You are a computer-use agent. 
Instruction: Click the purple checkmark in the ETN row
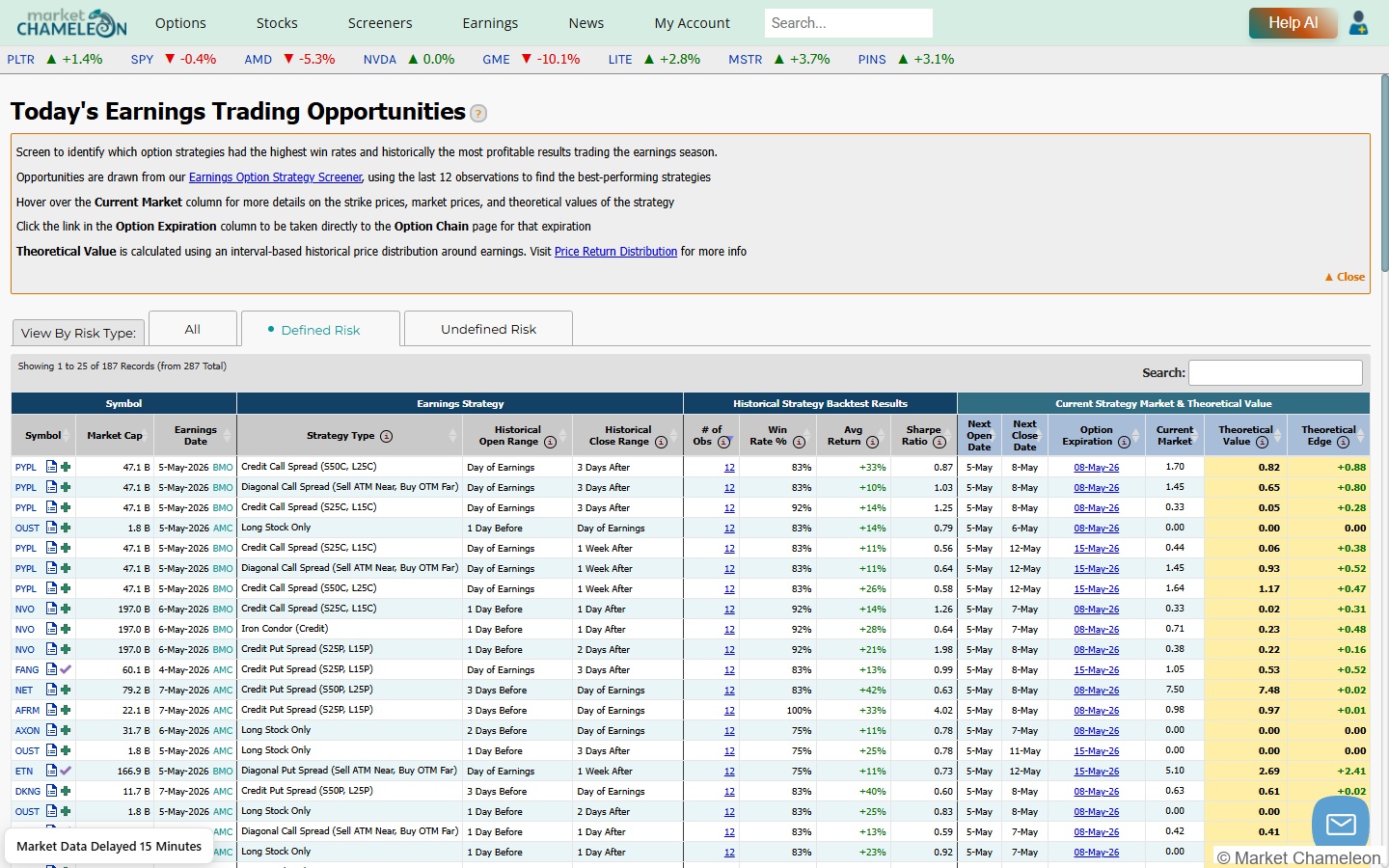click(x=66, y=771)
